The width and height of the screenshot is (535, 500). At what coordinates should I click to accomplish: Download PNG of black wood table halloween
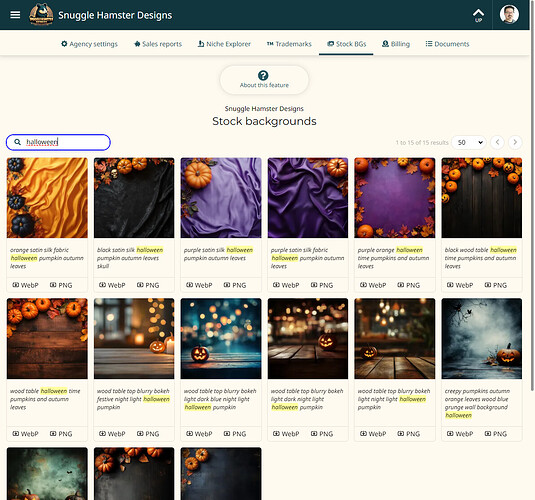[495, 285]
